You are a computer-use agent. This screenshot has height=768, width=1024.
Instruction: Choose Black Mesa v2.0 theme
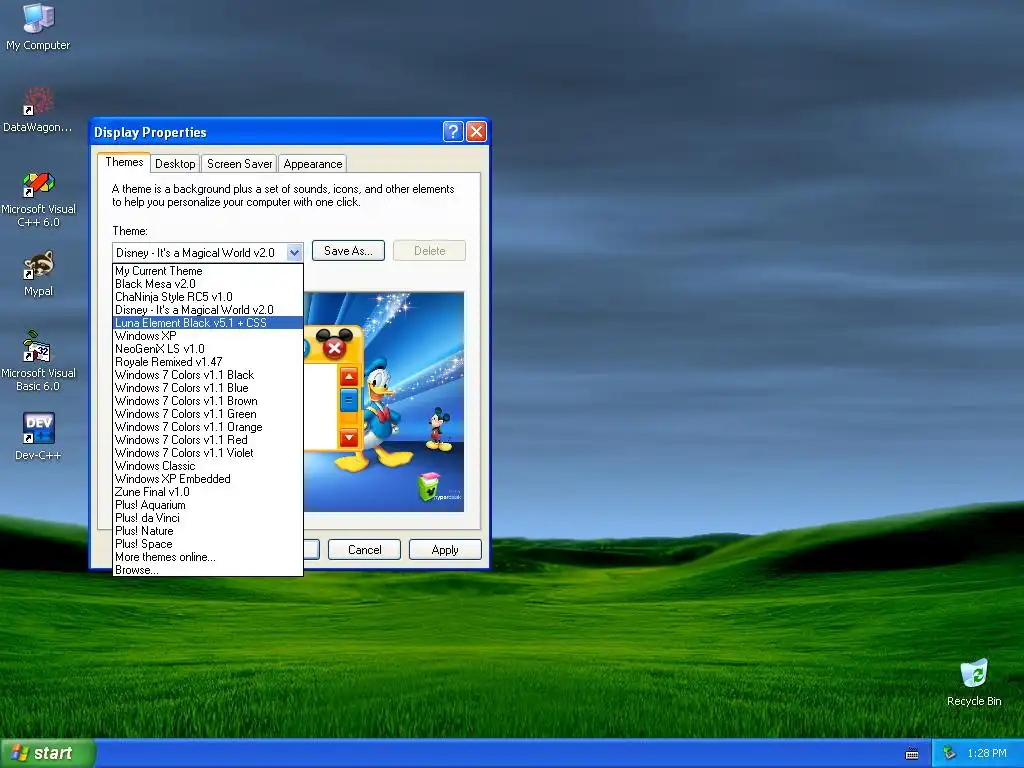tap(208, 283)
